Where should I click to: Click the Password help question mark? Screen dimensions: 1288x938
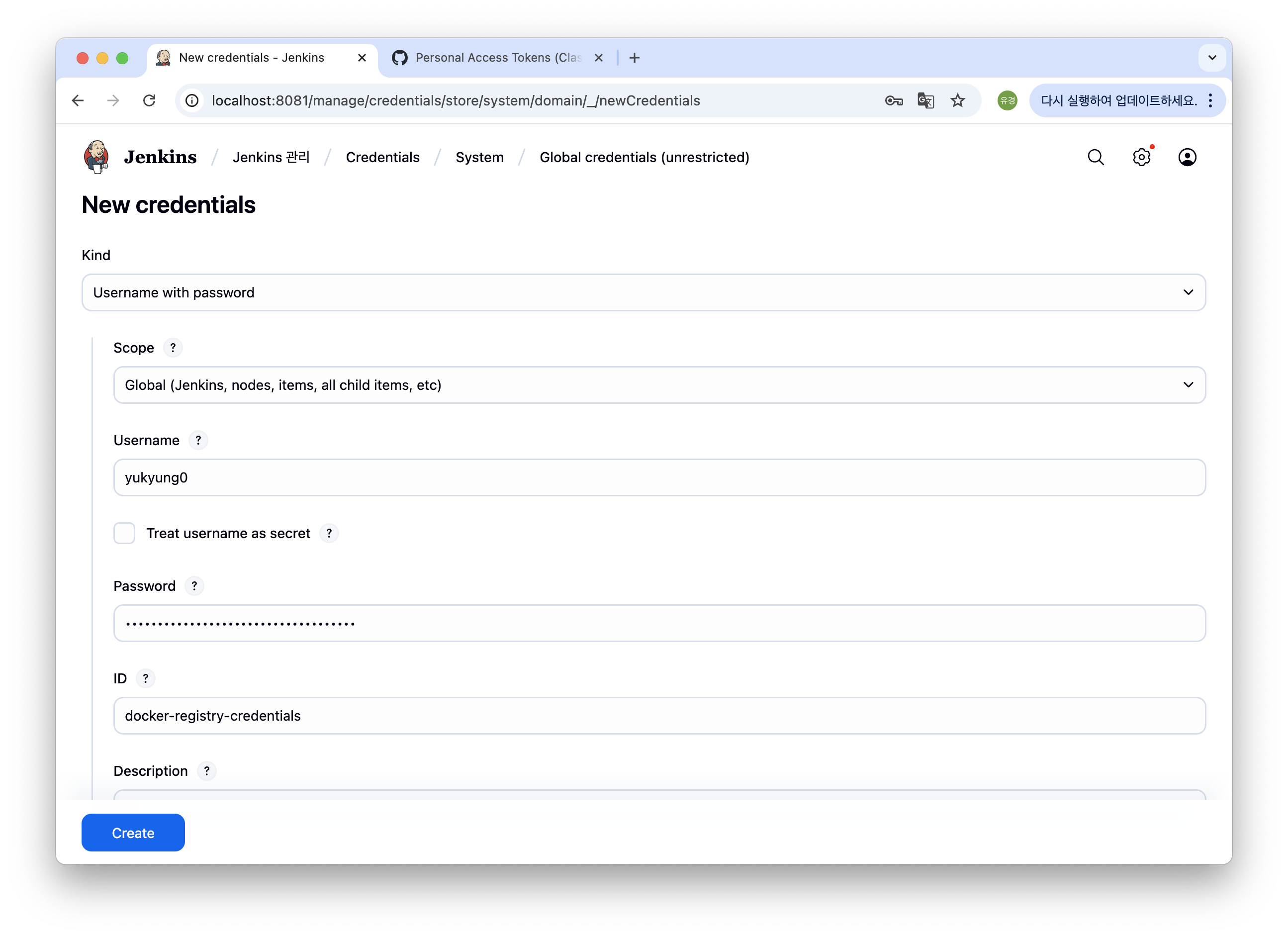[194, 586]
